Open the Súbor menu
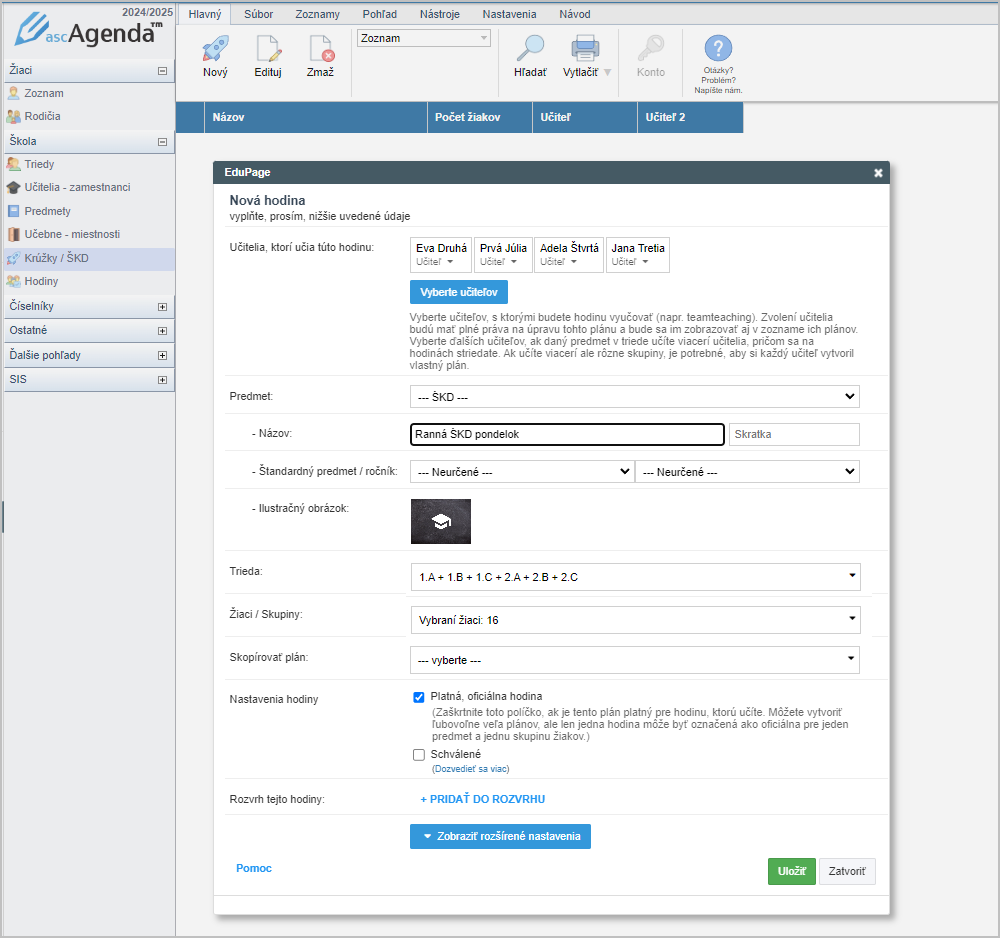Screen dimensions: 1000x938 [258, 14]
